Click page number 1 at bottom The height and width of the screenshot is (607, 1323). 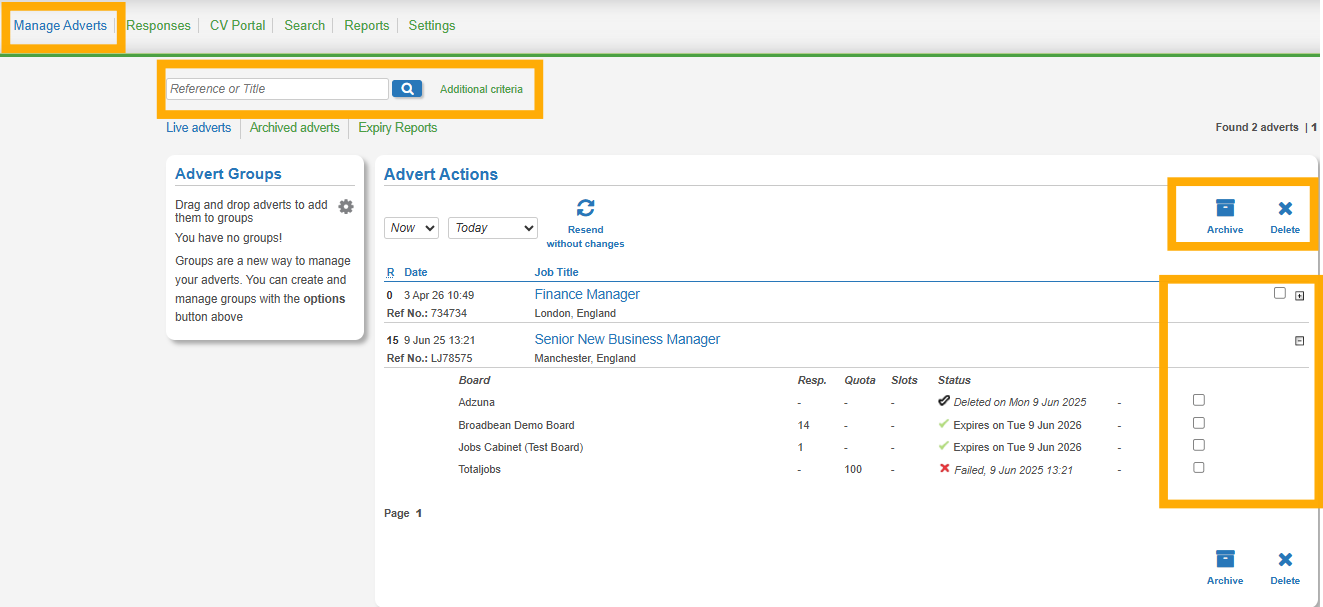[419, 513]
